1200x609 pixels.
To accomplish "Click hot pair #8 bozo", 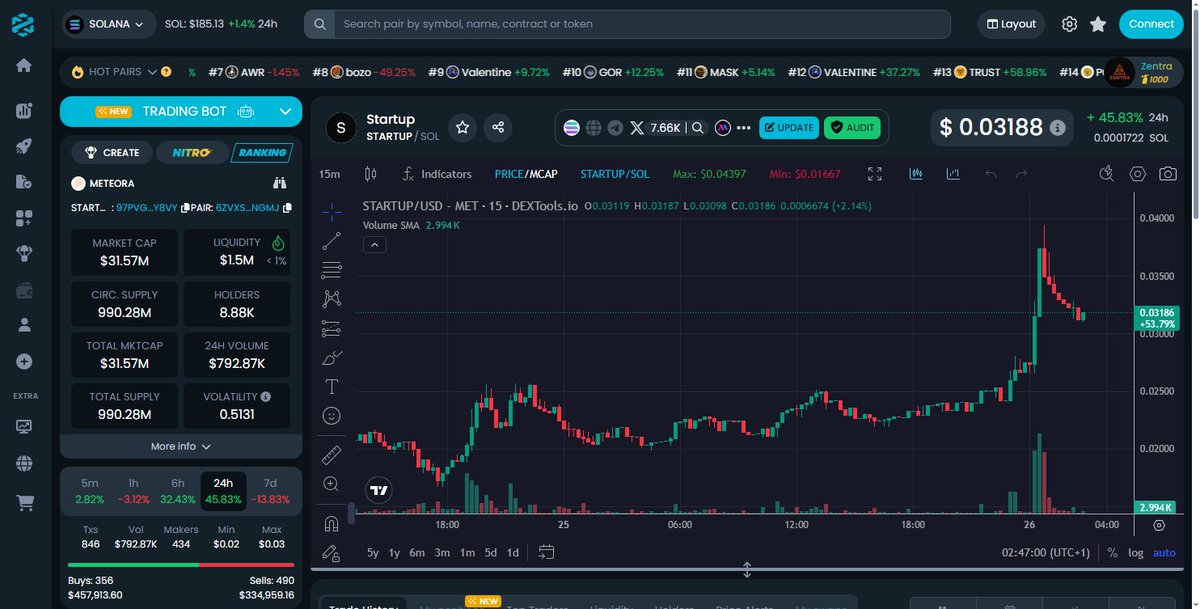I will (365, 72).
